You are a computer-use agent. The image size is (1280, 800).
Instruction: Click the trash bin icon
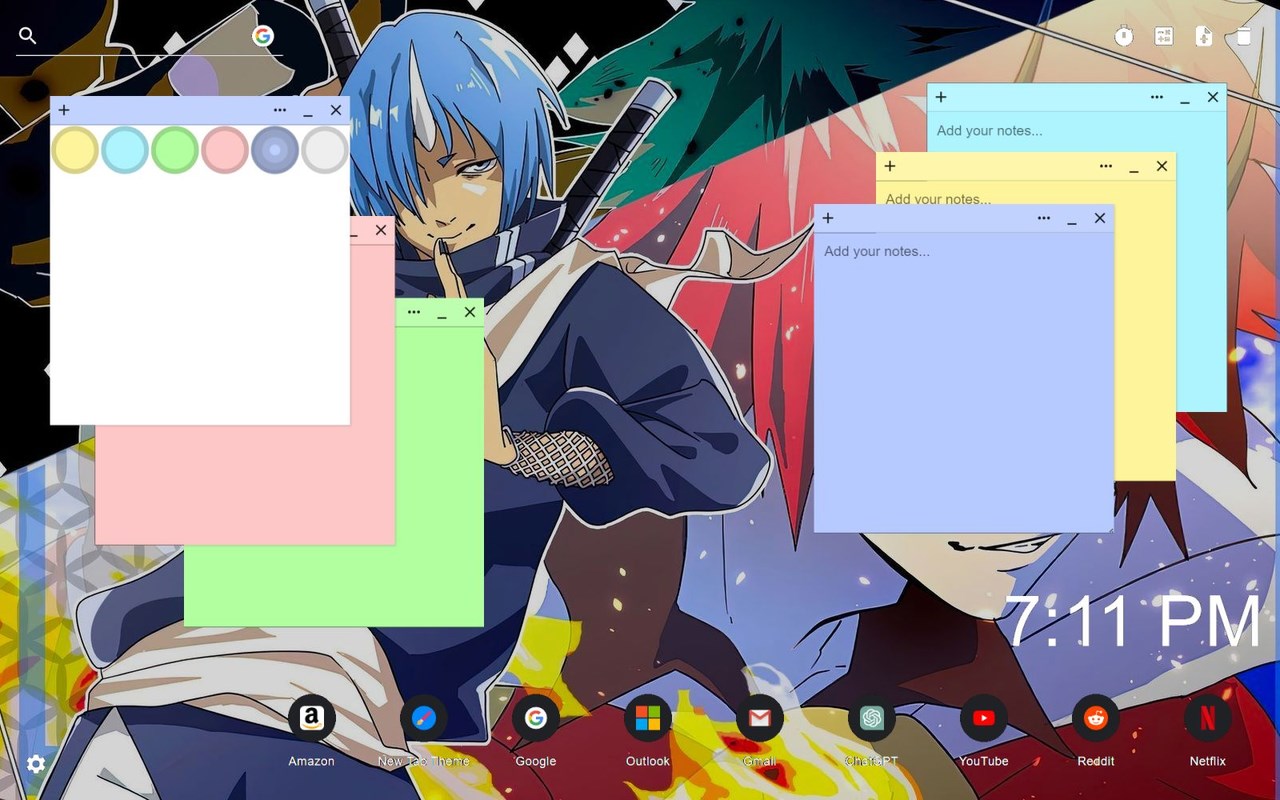click(1243, 36)
